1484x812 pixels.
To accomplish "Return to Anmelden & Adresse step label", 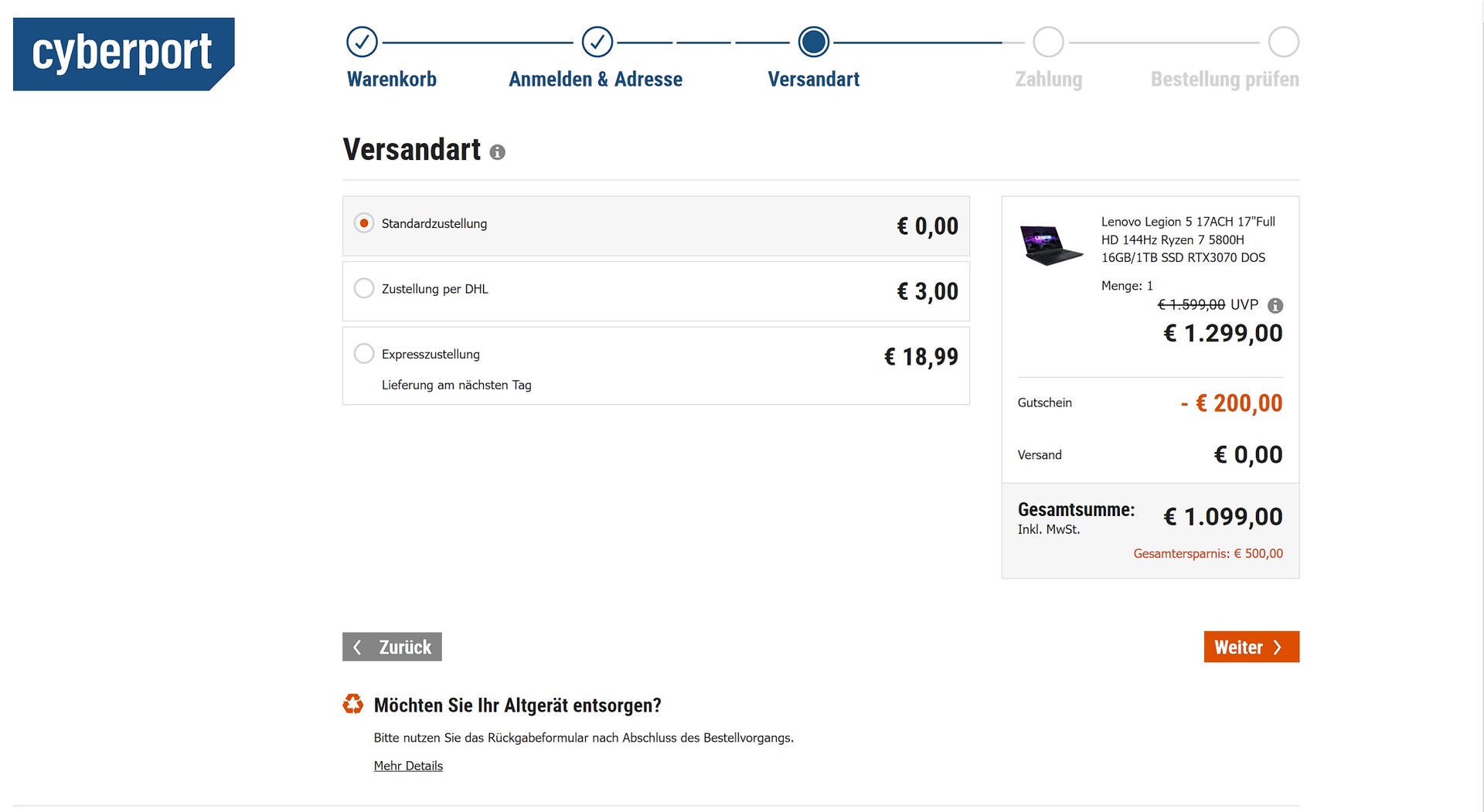I will click(x=595, y=79).
